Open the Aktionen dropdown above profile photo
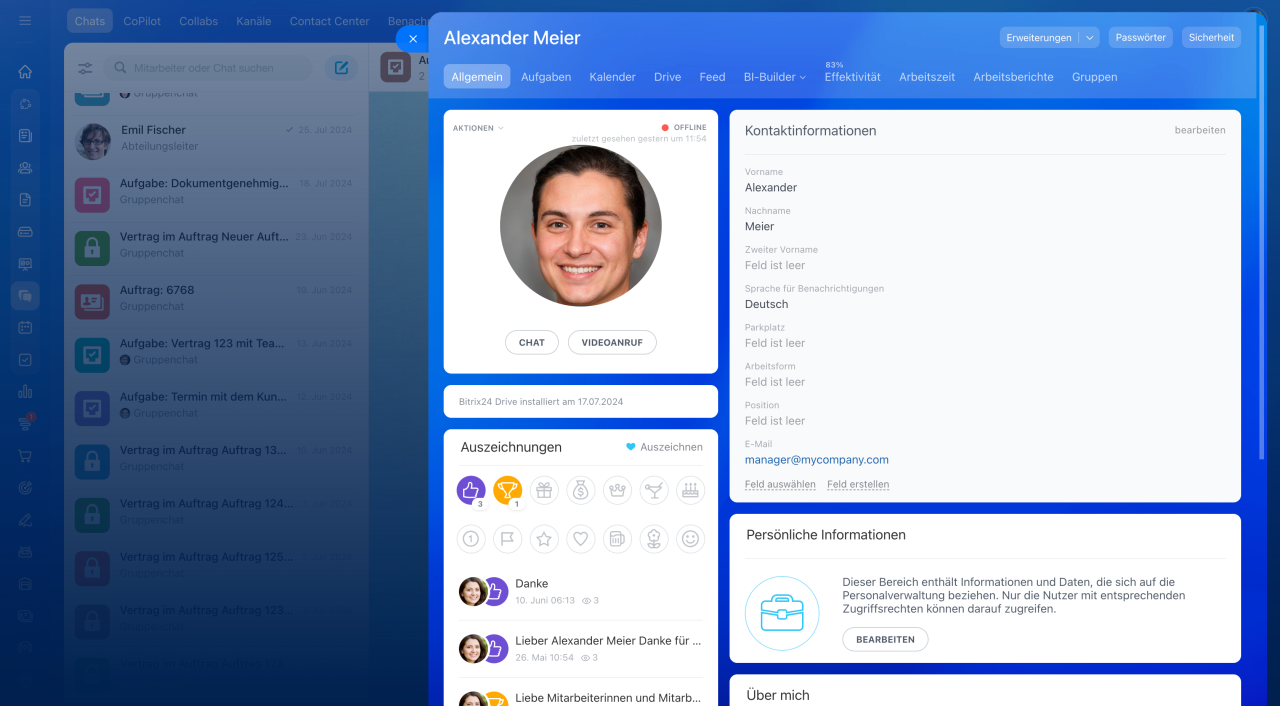Viewport: 1280px width, 706px height. (478, 128)
